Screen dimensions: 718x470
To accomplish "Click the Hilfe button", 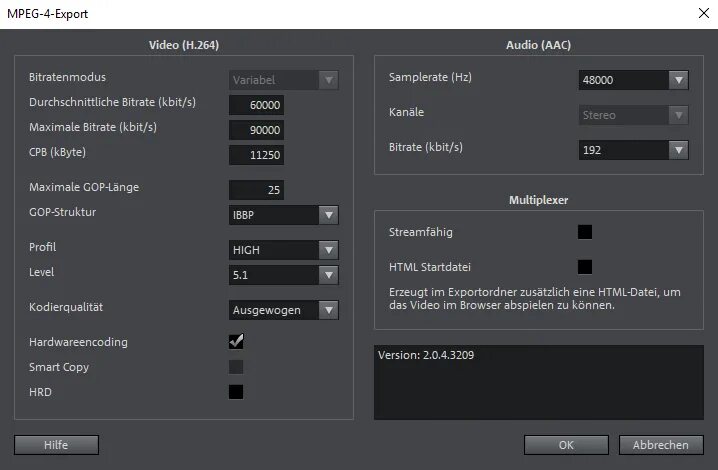I will [56, 445].
